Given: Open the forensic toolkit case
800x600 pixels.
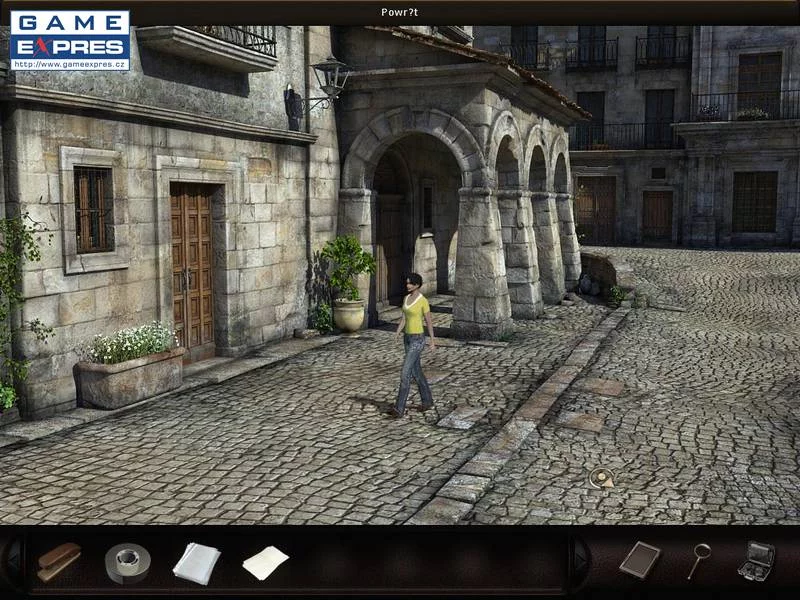Looking at the screenshot, I should [x=757, y=560].
